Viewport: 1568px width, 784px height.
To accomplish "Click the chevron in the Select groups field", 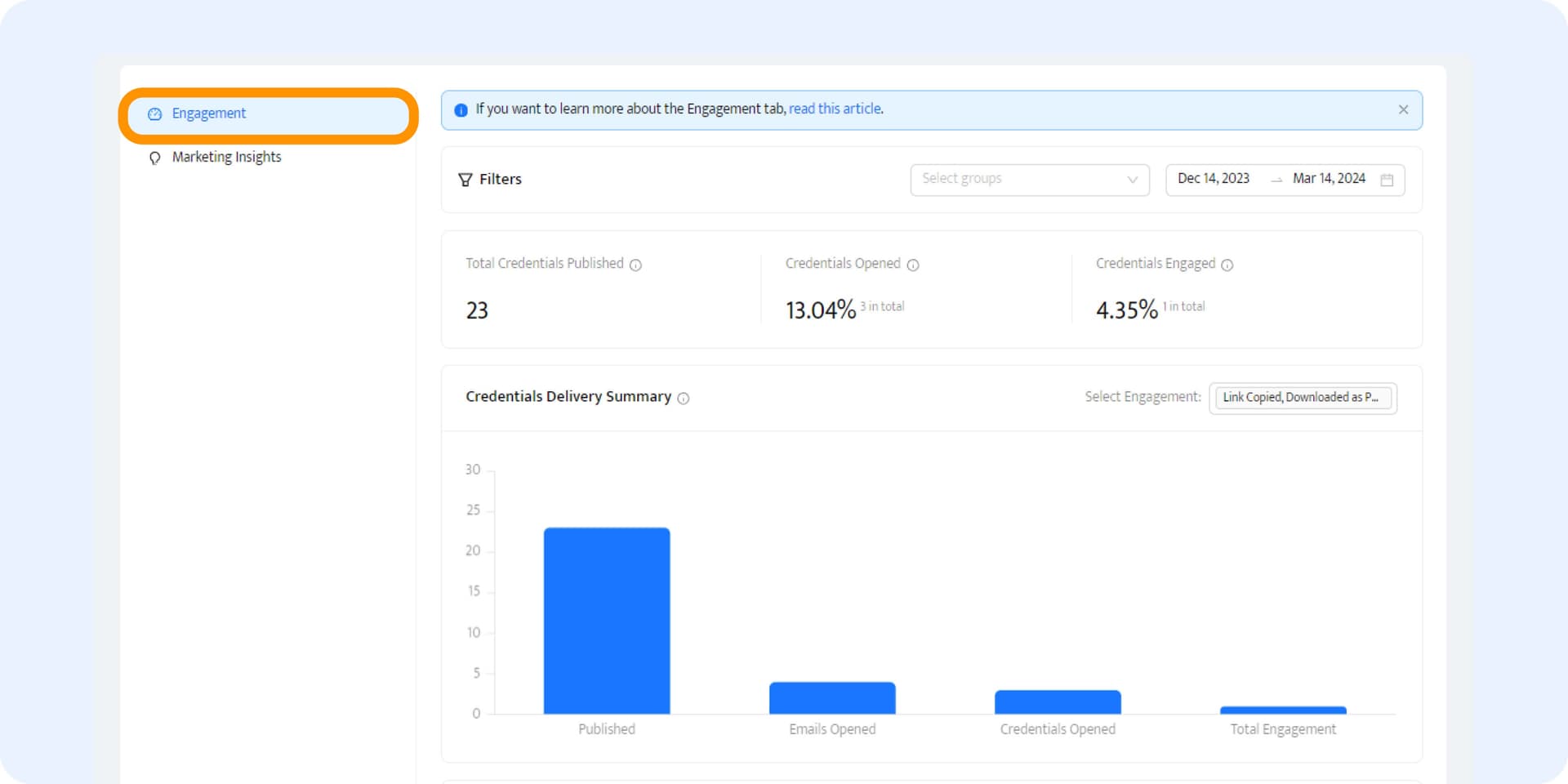I will click(1132, 180).
